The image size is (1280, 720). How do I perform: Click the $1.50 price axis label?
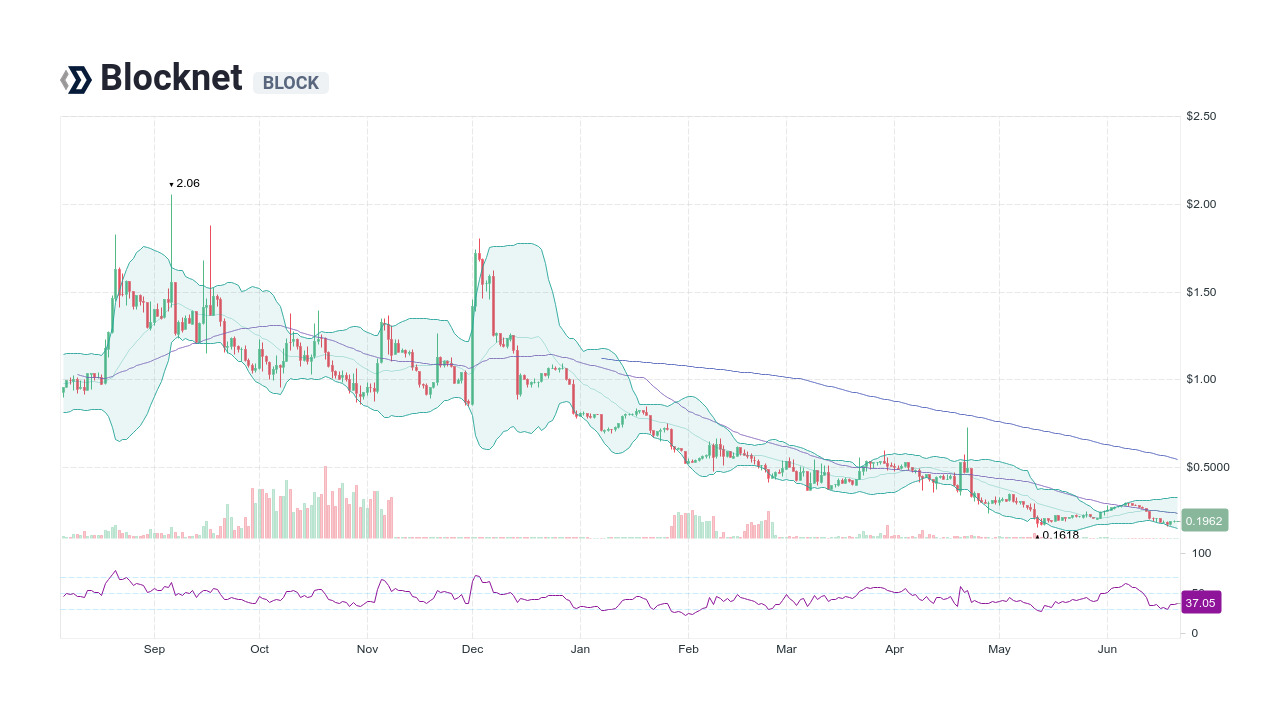pos(1201,292)
